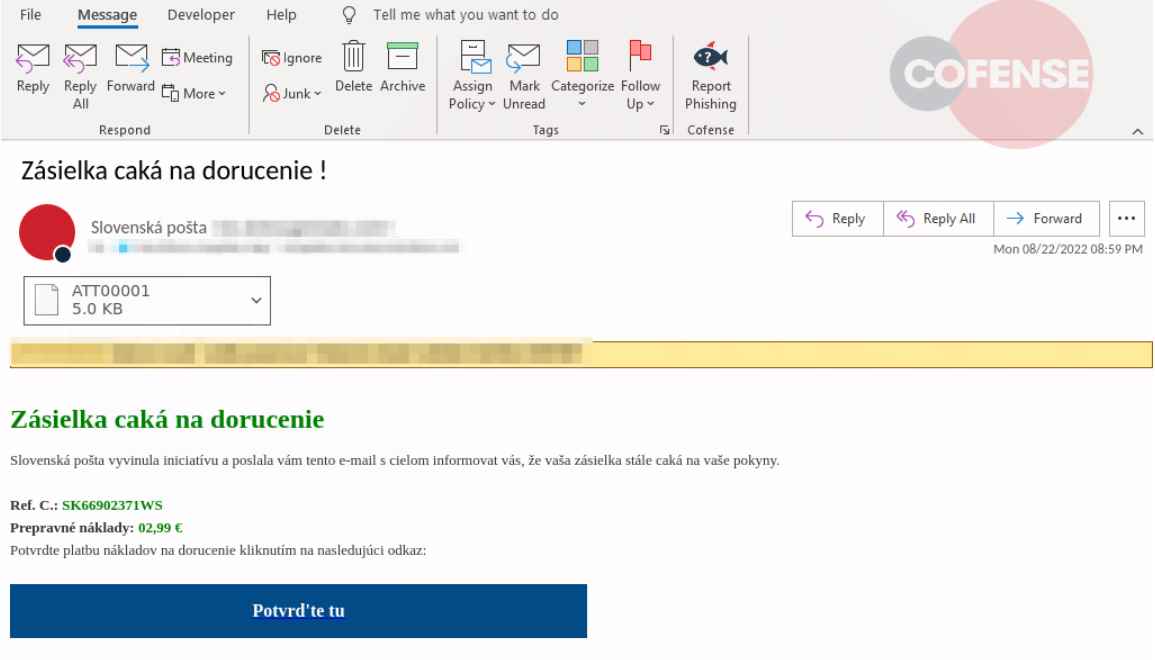1155x660 pixels.
Task: Expand the ATT00001 attachment dropdown arrow
Action: click(256, 301)
